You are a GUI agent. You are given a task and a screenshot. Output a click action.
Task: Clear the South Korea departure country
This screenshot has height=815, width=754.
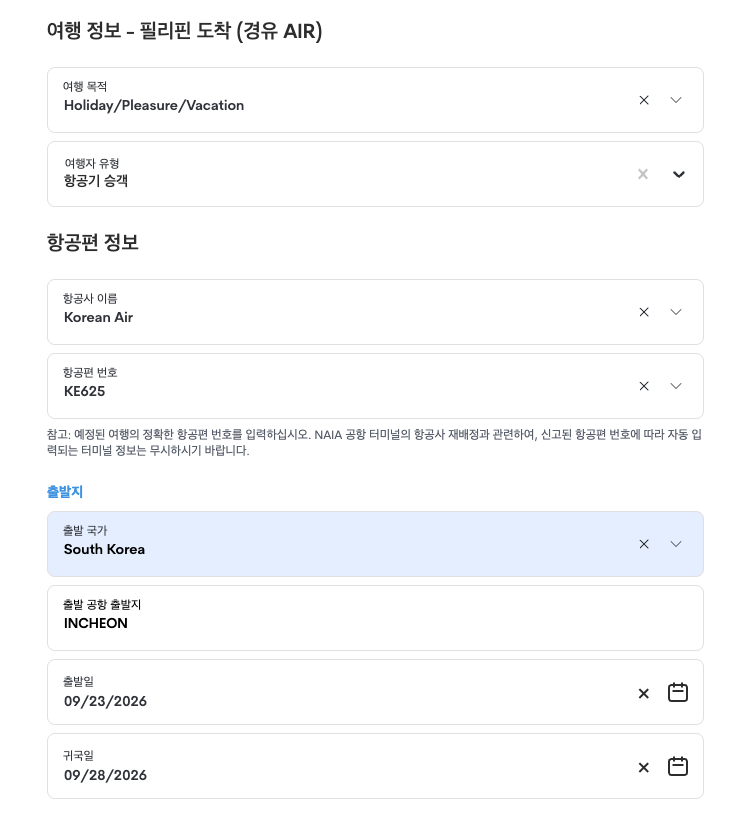click(x=644, y=544)
